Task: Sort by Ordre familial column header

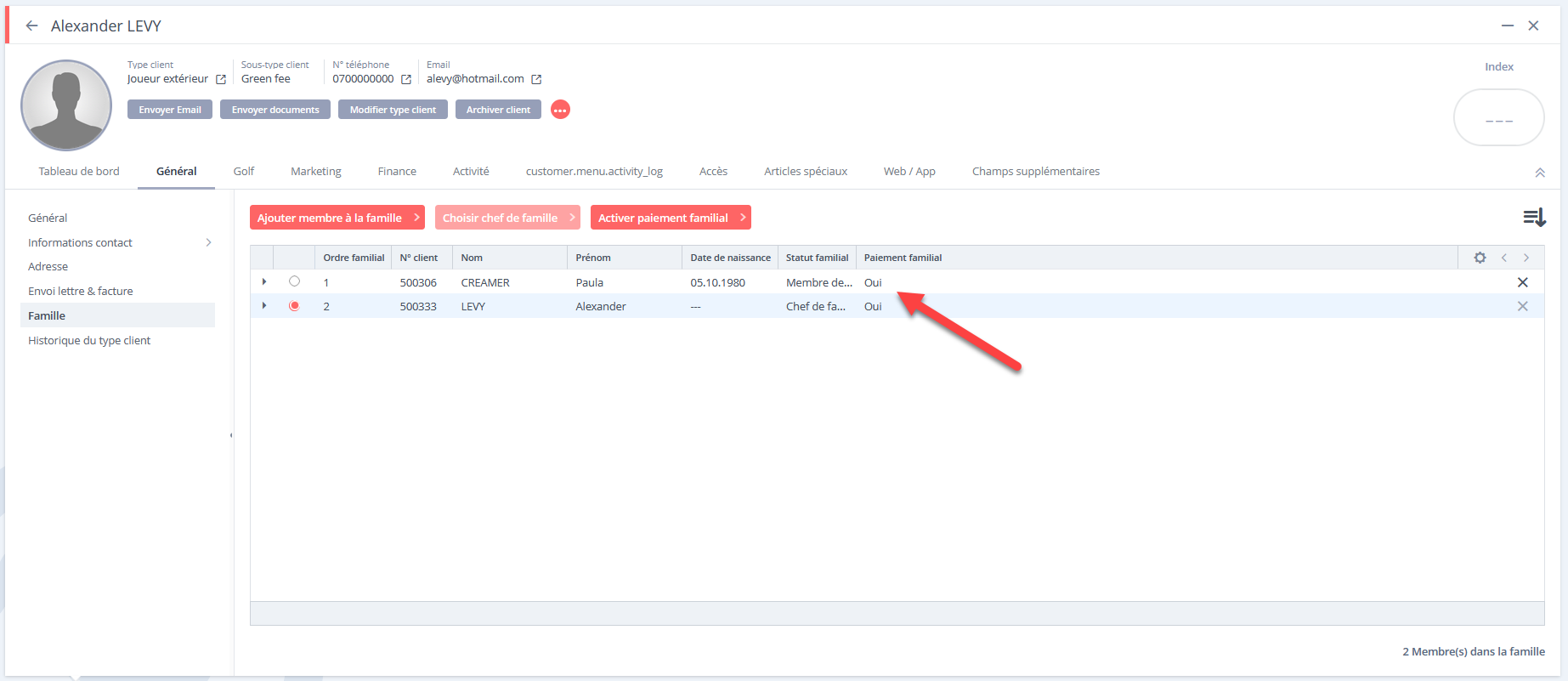Action: pos(354,258)
